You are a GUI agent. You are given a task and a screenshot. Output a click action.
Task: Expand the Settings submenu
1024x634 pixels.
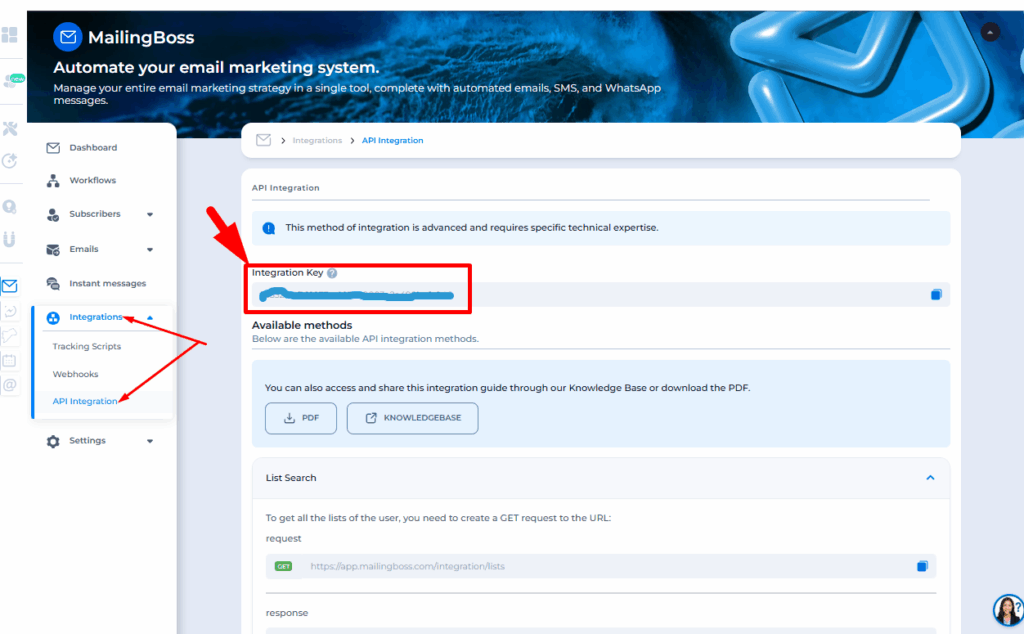point(150,441)
